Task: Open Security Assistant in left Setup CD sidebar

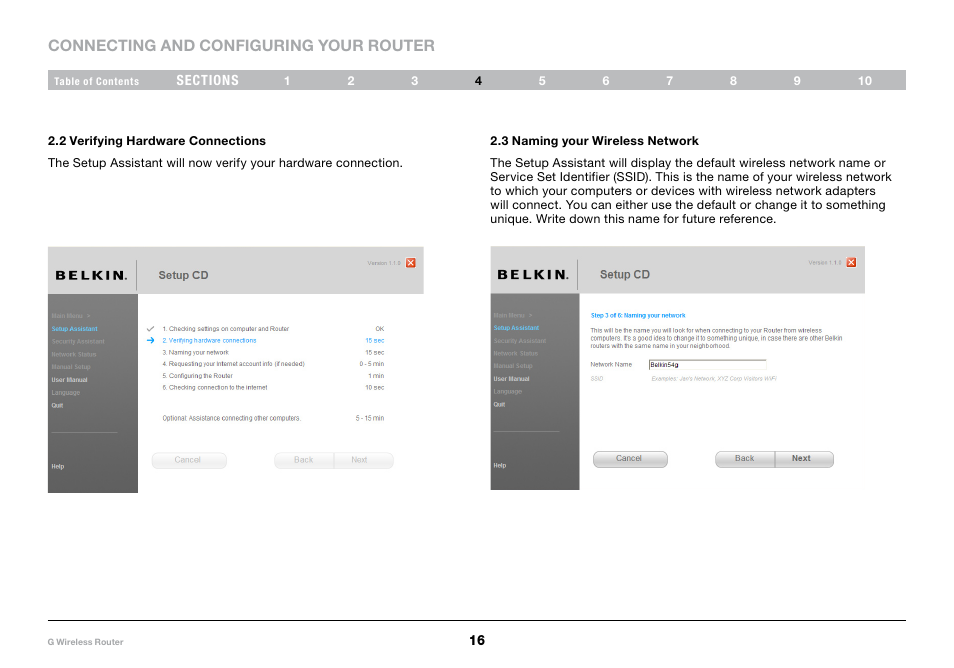Action: point(78,341)
